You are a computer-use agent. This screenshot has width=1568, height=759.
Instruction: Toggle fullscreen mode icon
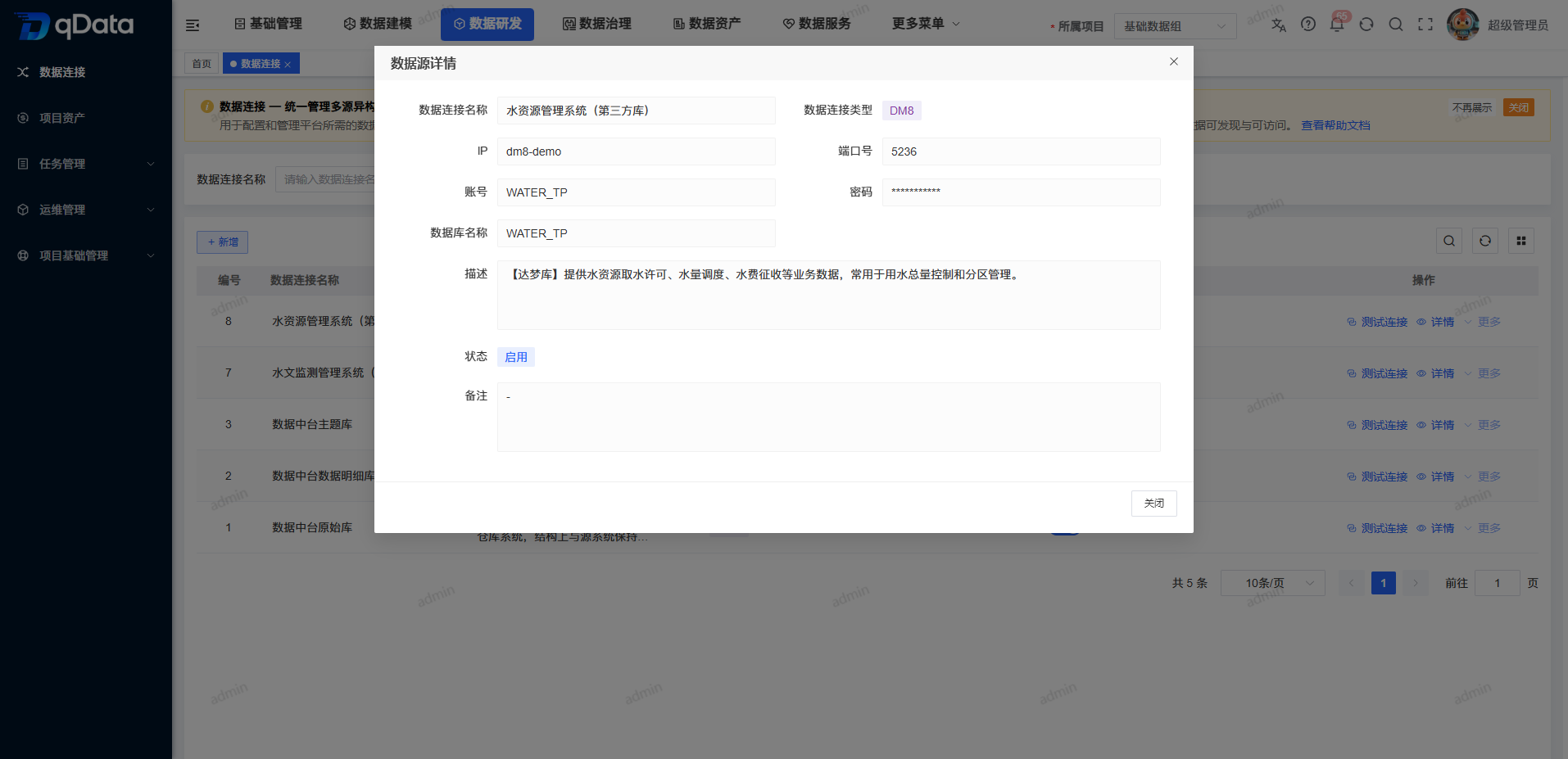pos(1425,25)
